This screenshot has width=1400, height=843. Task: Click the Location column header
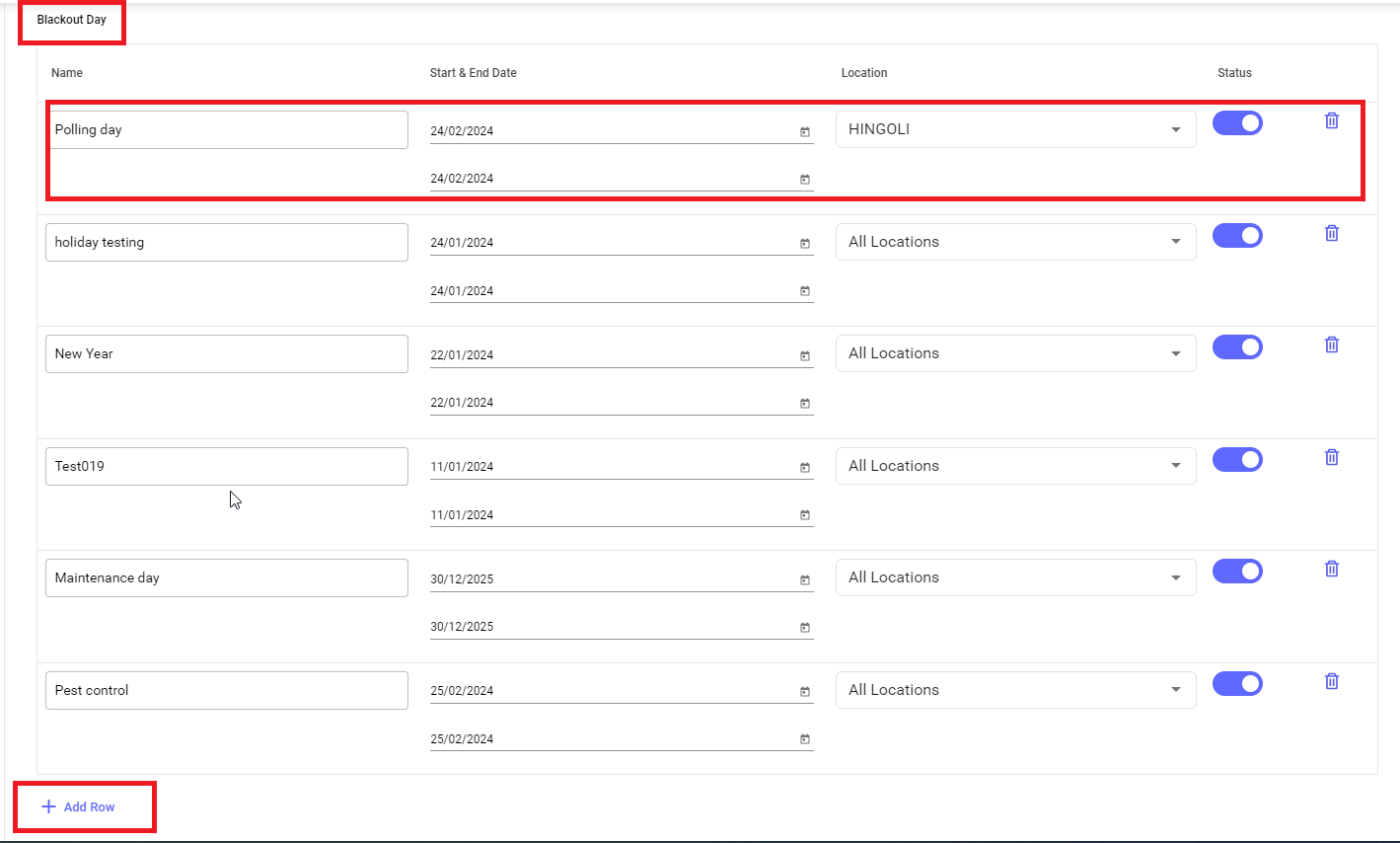tap(864, 73)
